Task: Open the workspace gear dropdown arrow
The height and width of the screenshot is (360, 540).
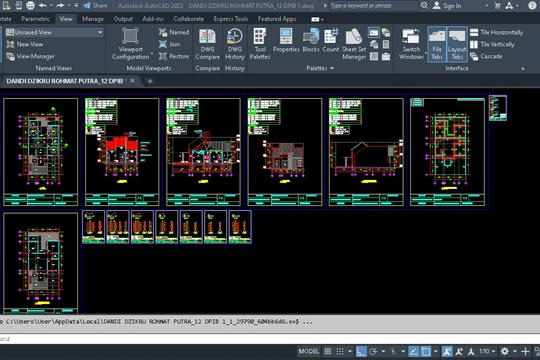Action: click(x=515, y=351)
